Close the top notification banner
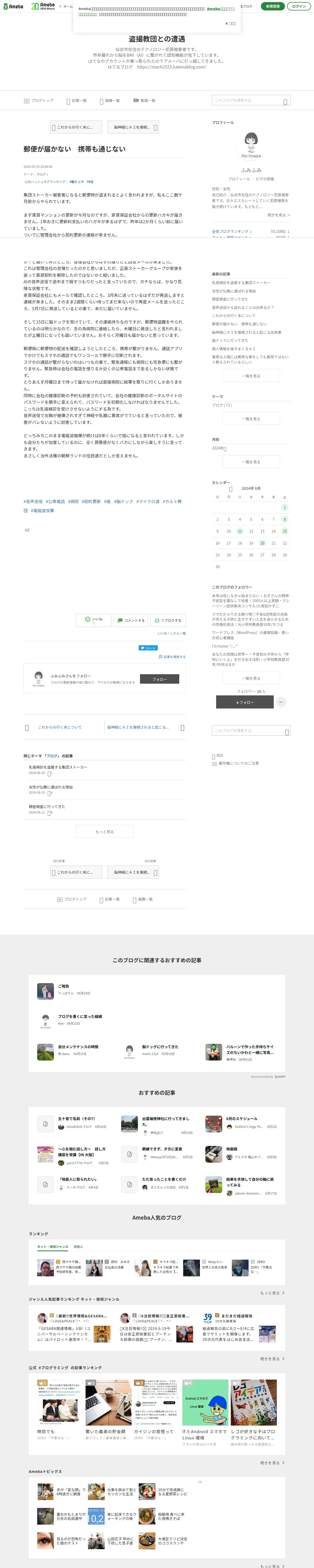 click(x=231, y=23)
